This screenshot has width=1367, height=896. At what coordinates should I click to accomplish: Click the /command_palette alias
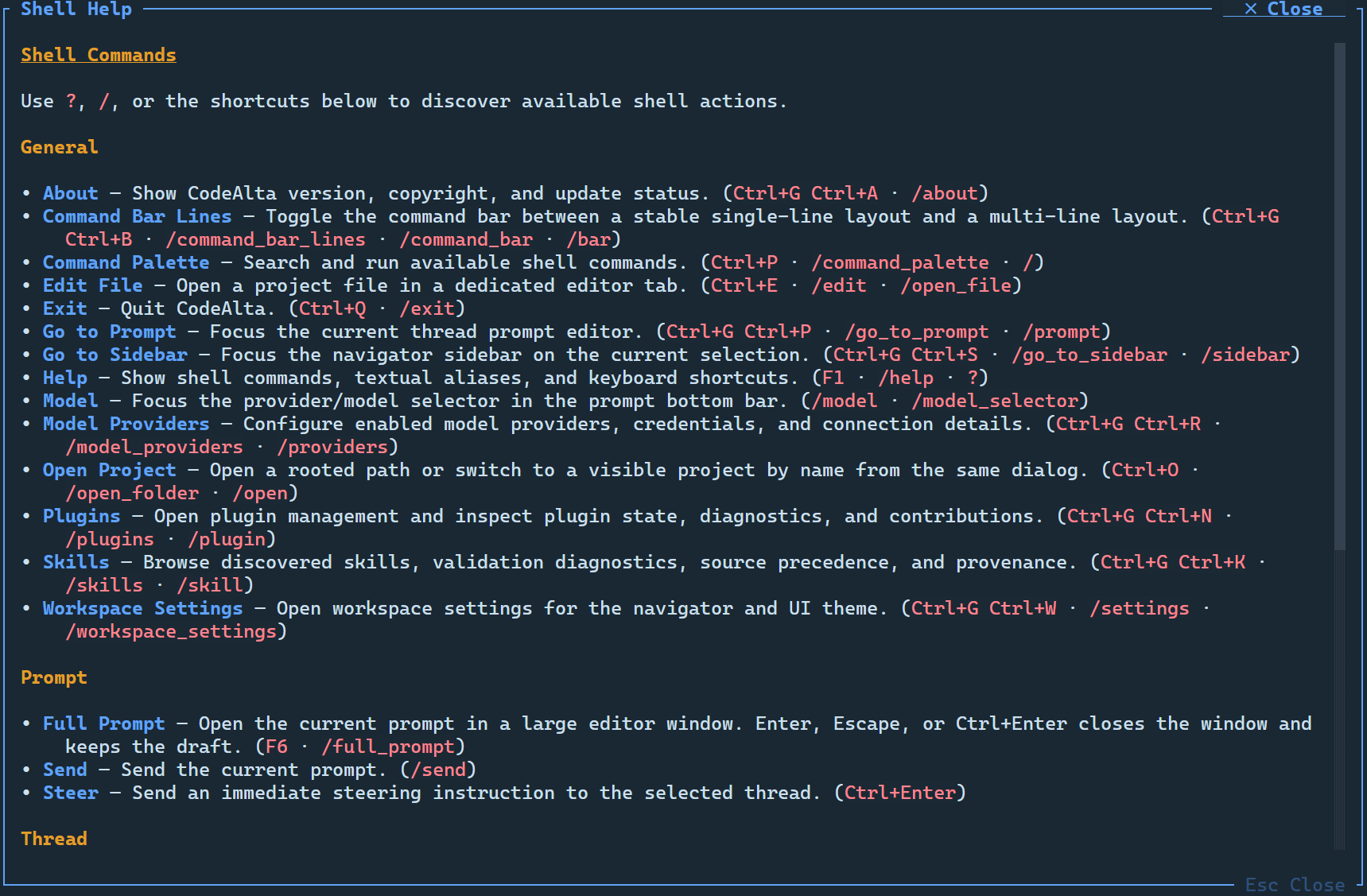tap(900, 262)
